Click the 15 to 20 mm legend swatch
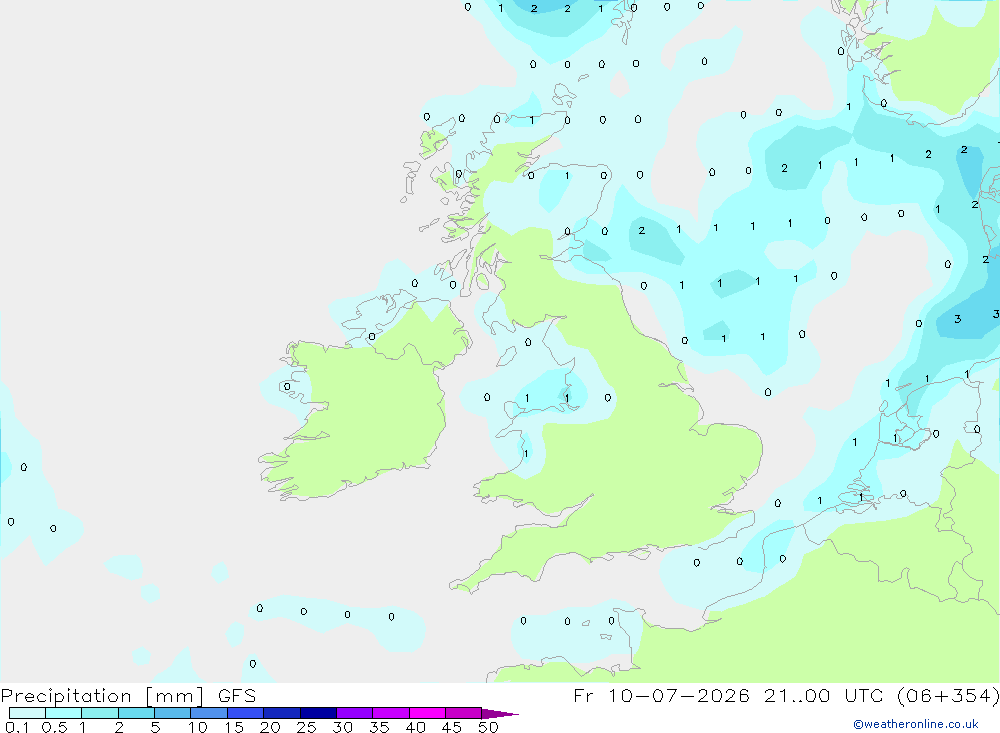This screenshot has width=1000, height=733. (246, 713)
